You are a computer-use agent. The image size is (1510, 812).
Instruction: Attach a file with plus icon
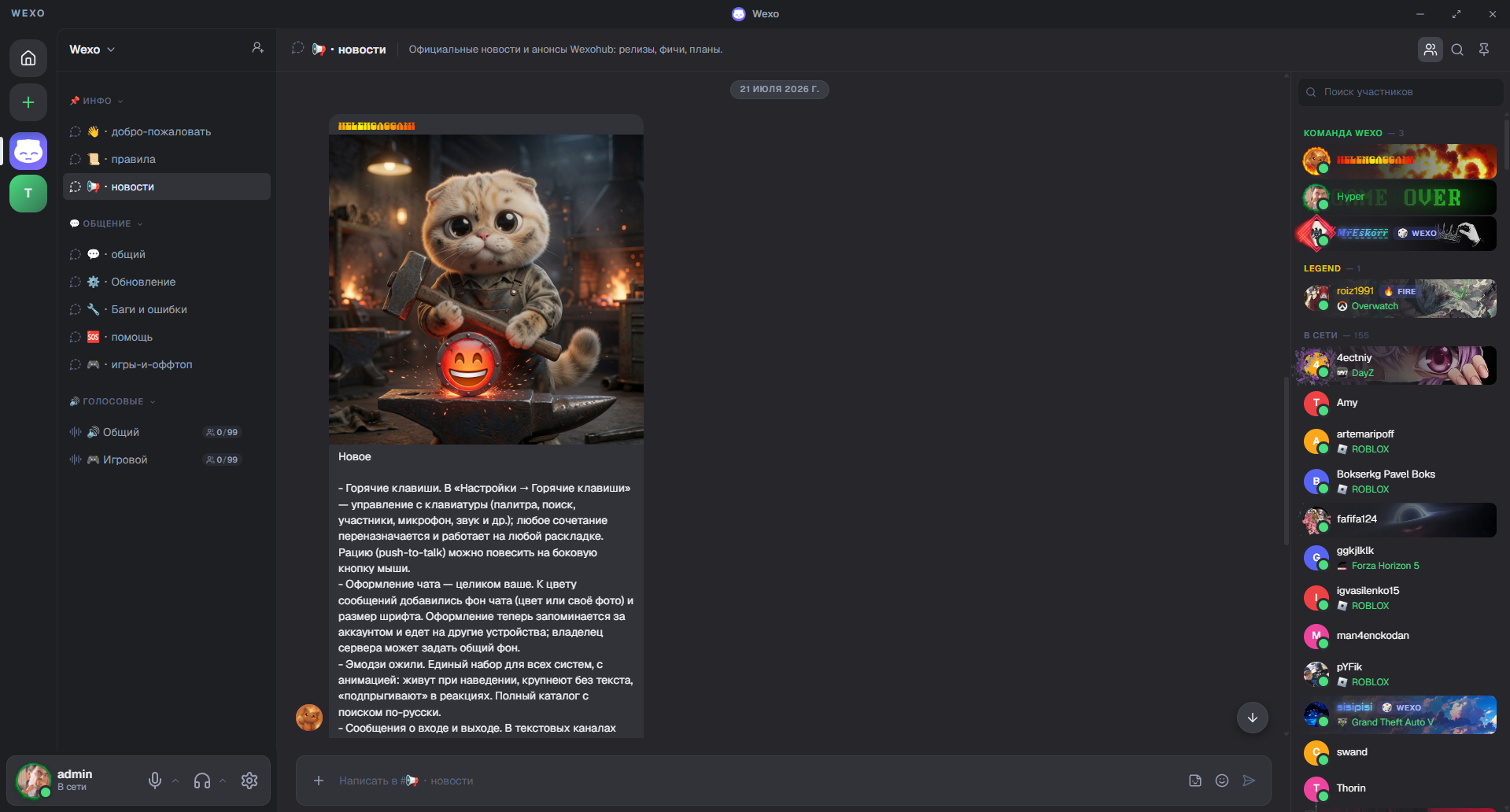coord(319,781)
